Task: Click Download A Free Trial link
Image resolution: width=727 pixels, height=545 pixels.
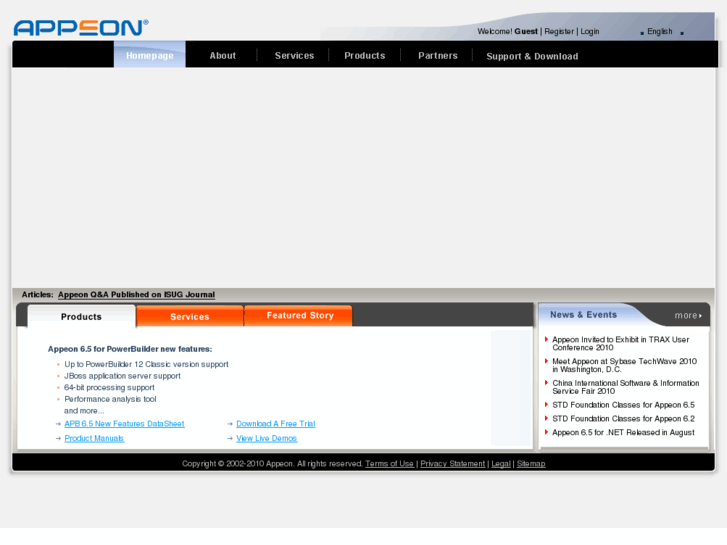Action: [275, 423]
